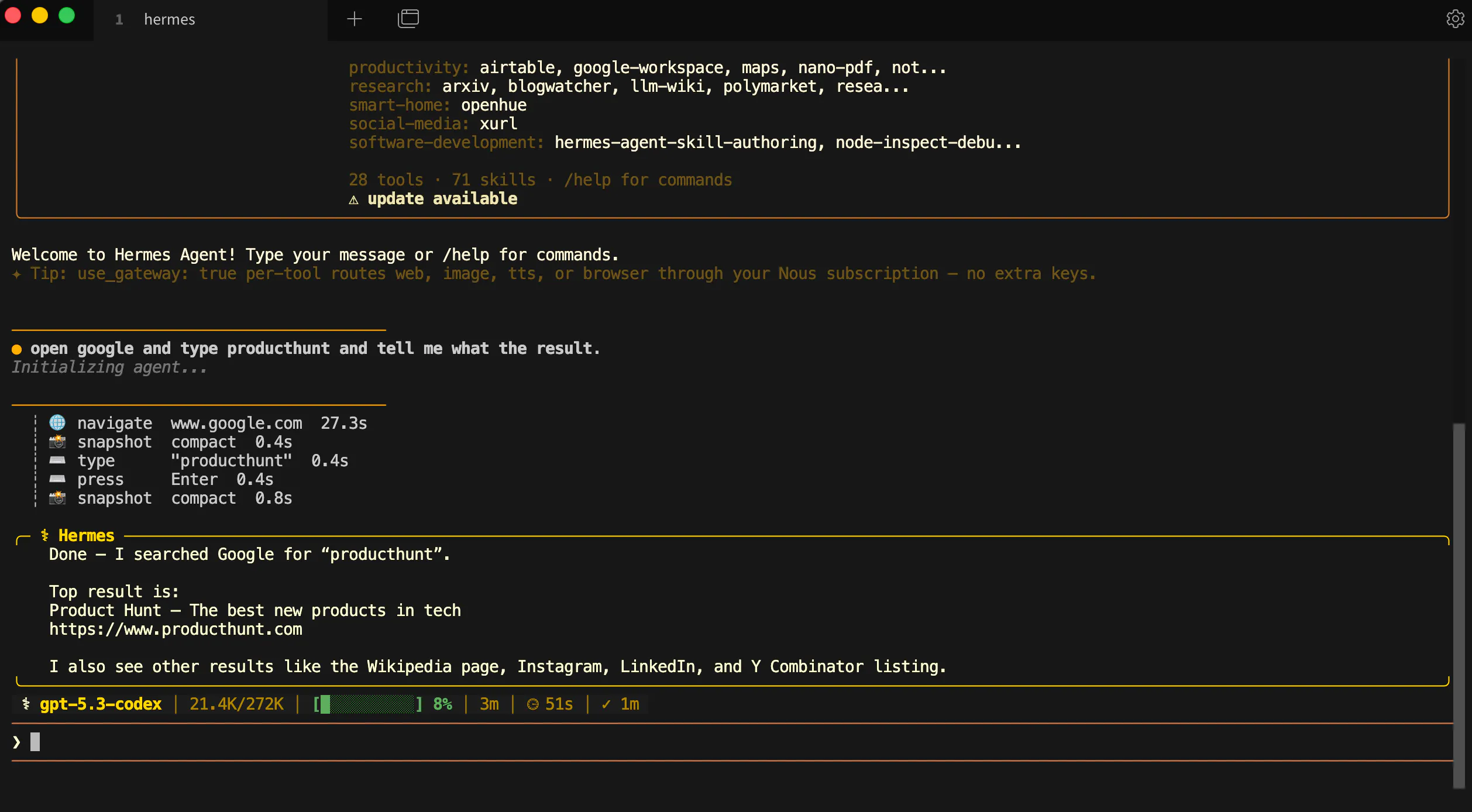This screenshot has width=1472, height=812.
Task: Click the "Welcome to Hermes Agent!" line
Action: pyautogui.click(x=315, y=254)
